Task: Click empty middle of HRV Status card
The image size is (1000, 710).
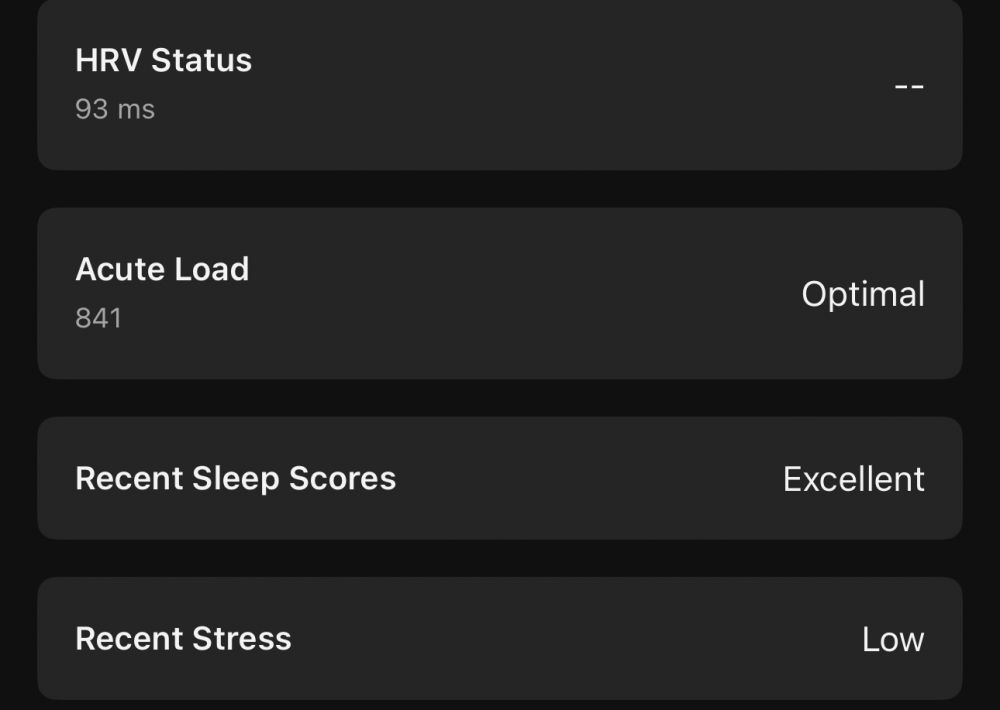Action: 550,85
